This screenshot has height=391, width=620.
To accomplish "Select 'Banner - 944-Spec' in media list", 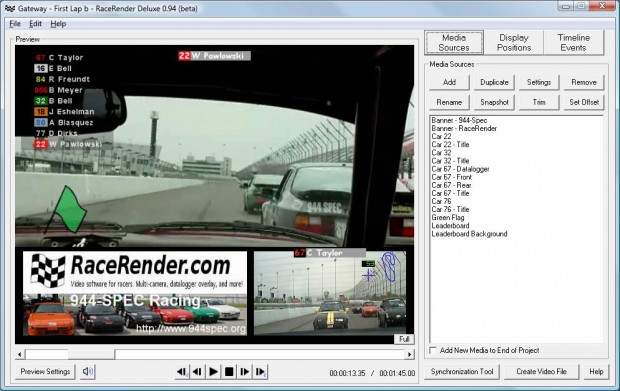I will 459,120.
